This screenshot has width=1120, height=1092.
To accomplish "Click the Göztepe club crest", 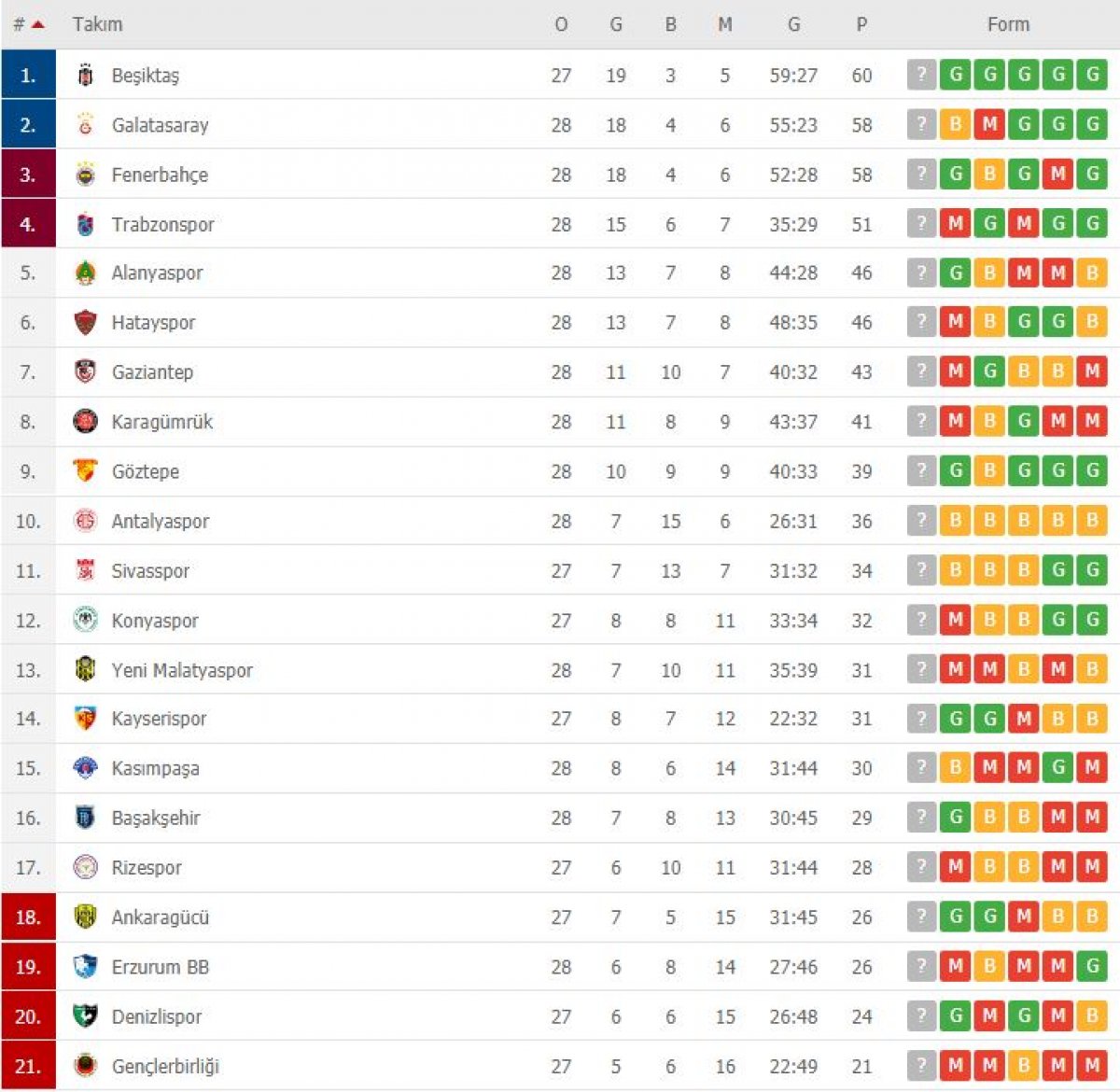I will pos(85,471).
